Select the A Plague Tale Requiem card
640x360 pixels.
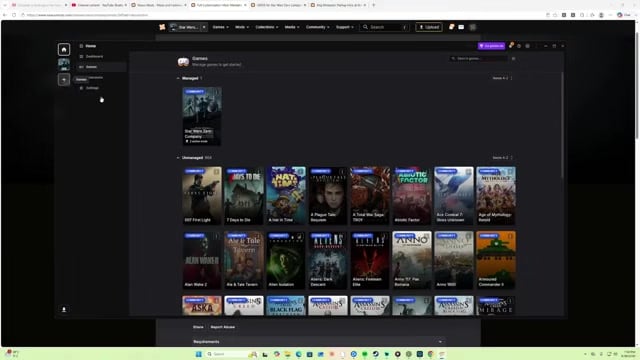tap(328, 196)
